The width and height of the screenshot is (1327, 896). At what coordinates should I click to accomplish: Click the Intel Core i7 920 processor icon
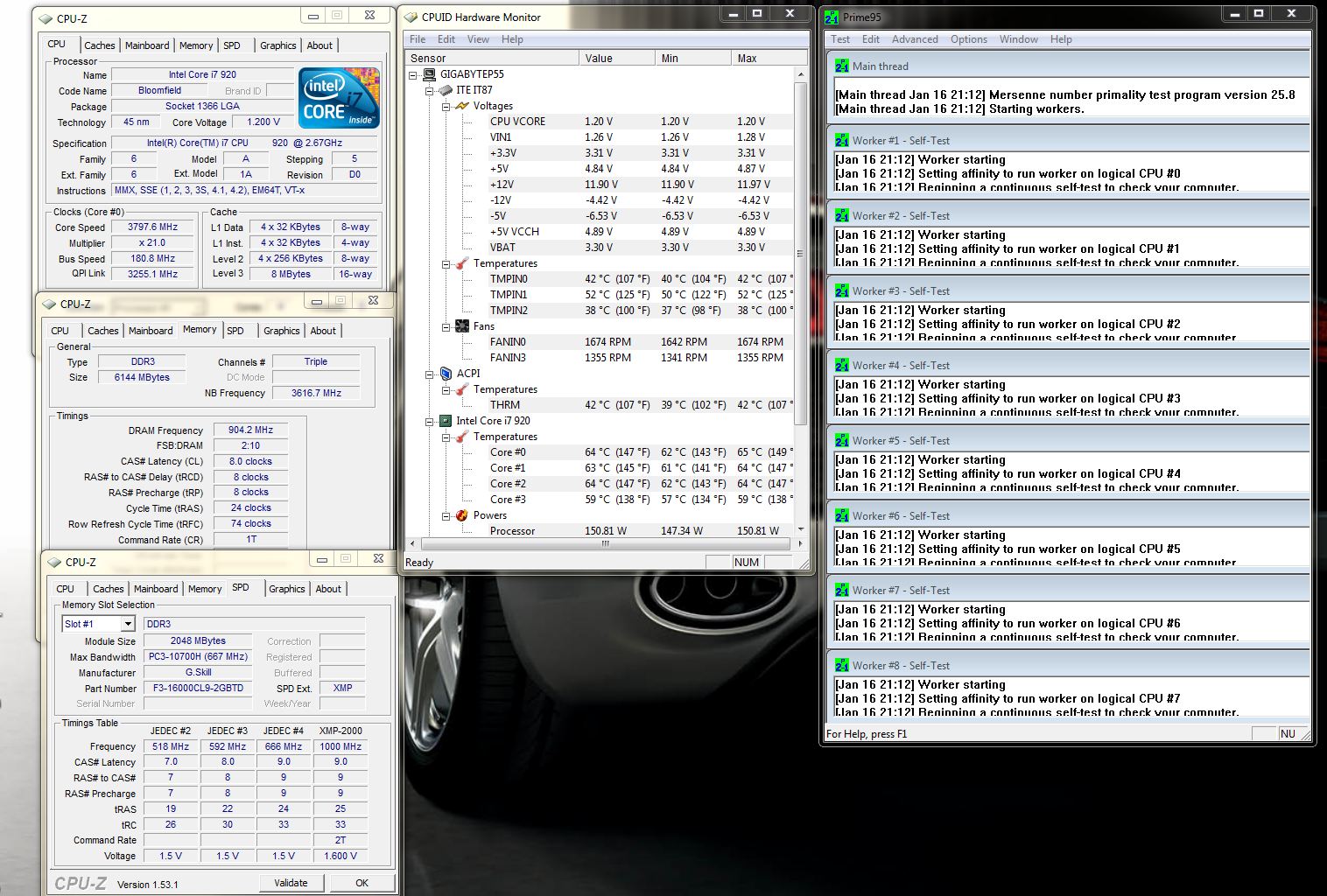pos(446,421)
